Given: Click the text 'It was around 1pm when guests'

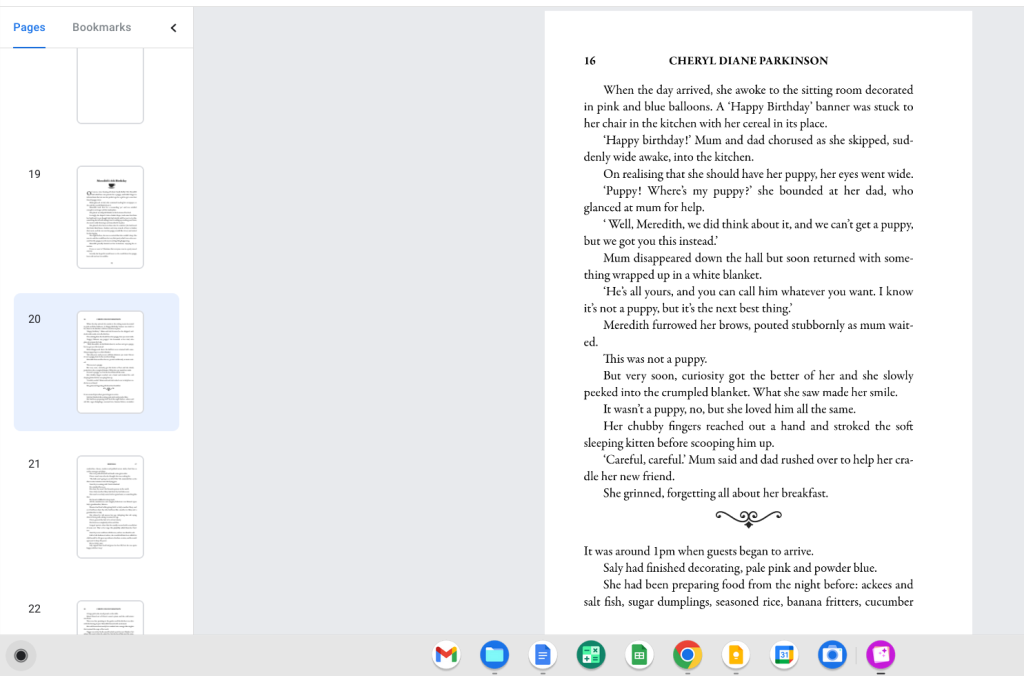Looking at the screenshot, I should [664, 551].
